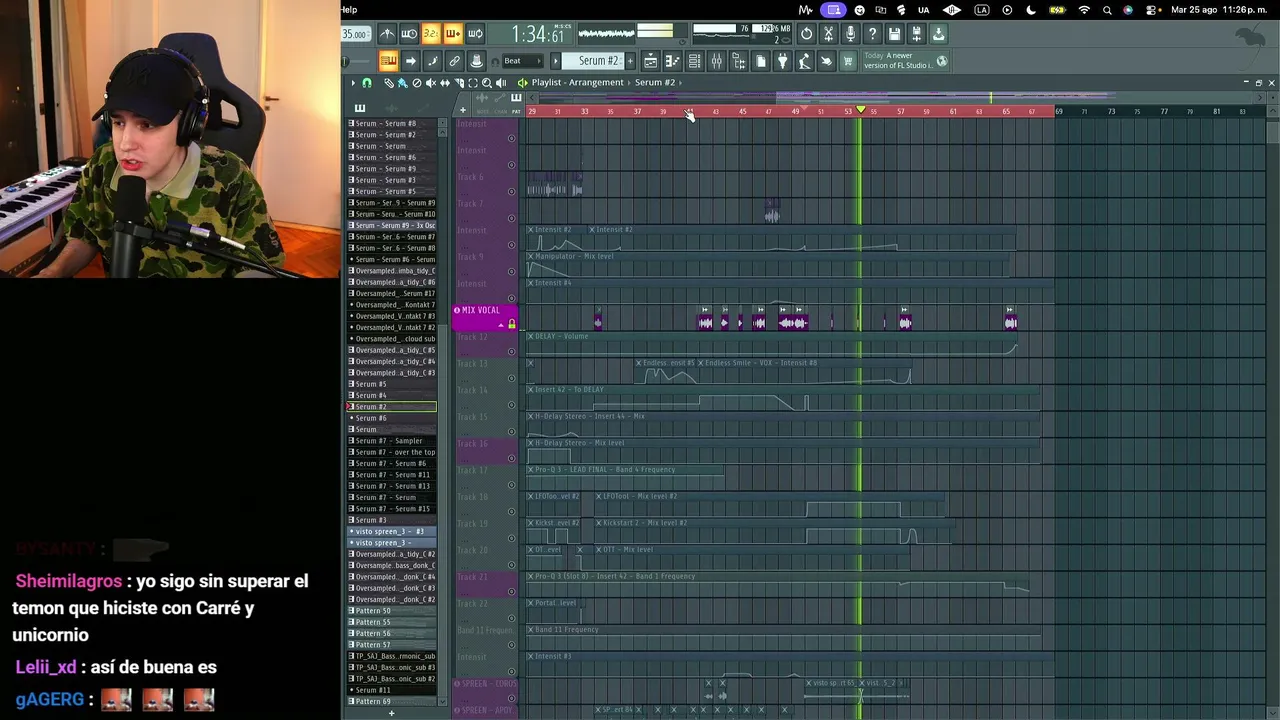The image size is (1280, 720).
Task: Click the Render export download icon
Action: click(x=938, y=34)
